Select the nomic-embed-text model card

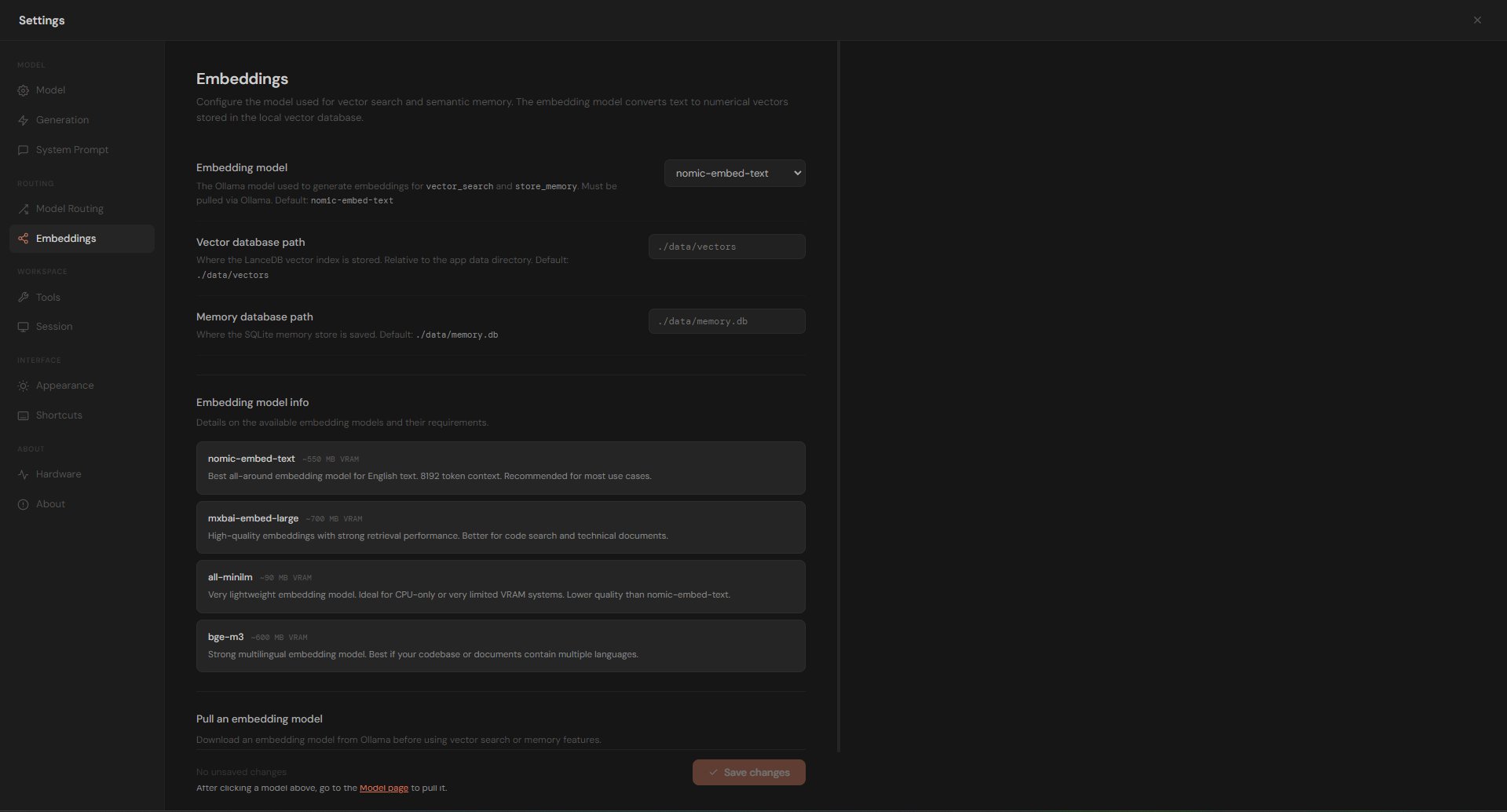(x=500, y=468)
